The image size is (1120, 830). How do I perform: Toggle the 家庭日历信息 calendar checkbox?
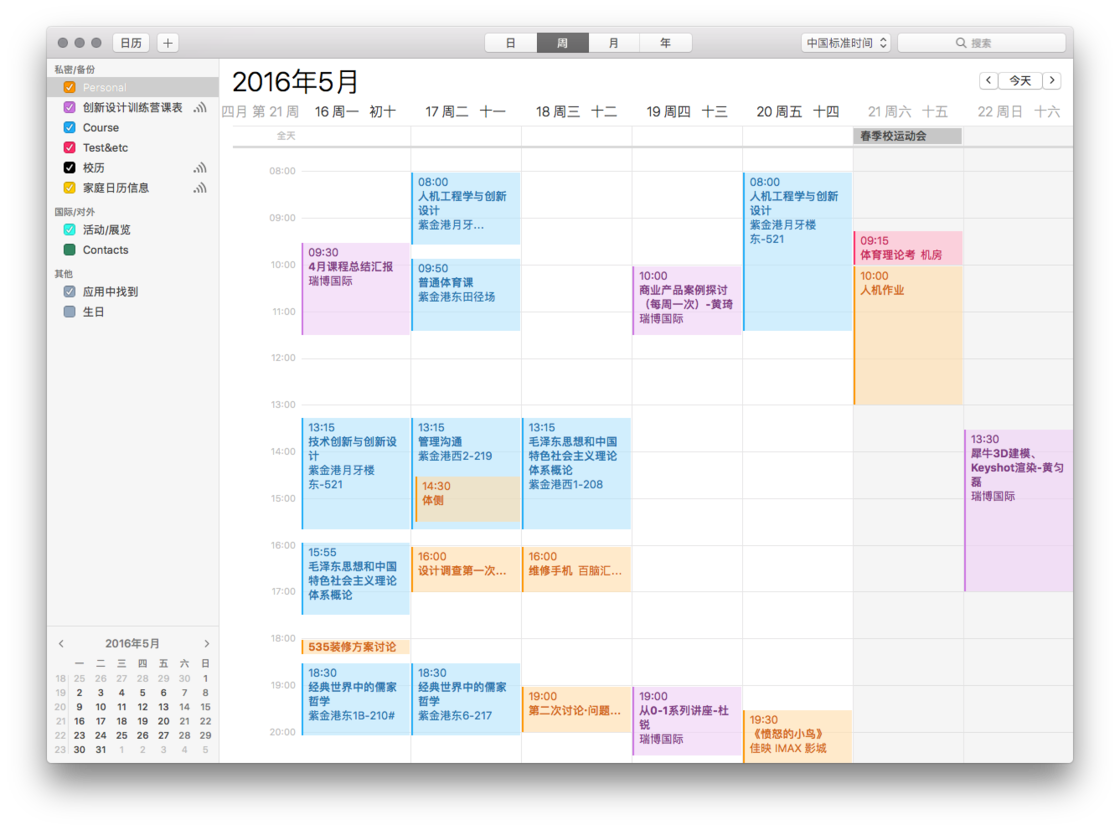69,188
